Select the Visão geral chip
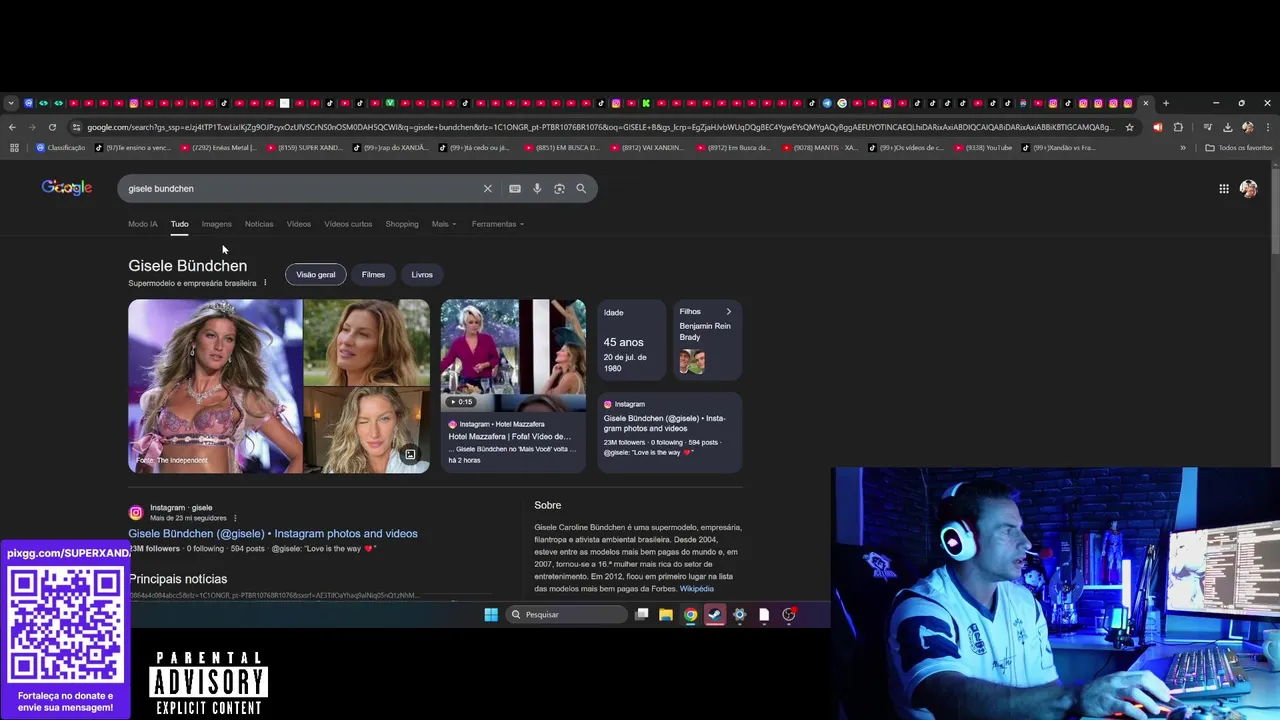Screen dimensions: 1280x720 [316, 275]
